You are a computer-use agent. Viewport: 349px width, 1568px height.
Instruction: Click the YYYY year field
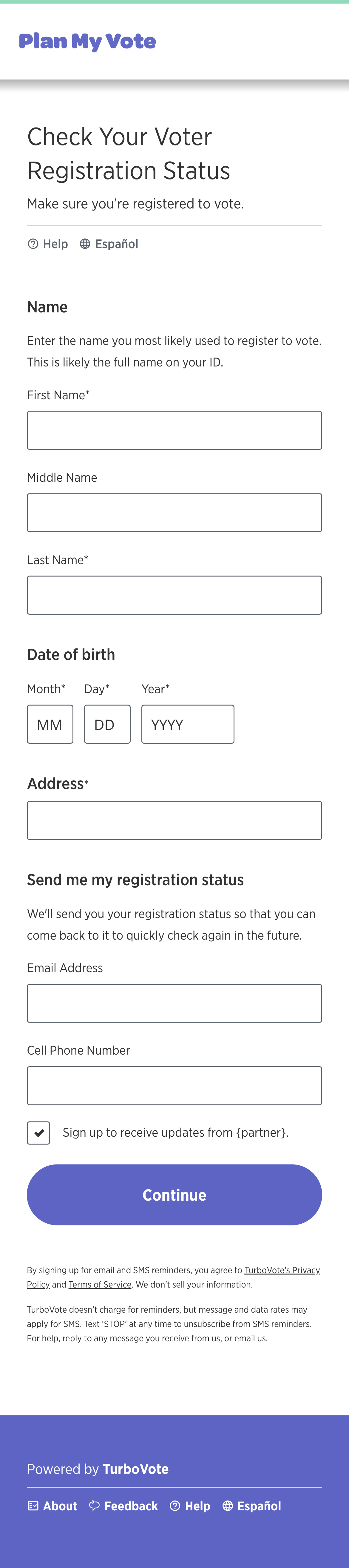click(187, 724)
